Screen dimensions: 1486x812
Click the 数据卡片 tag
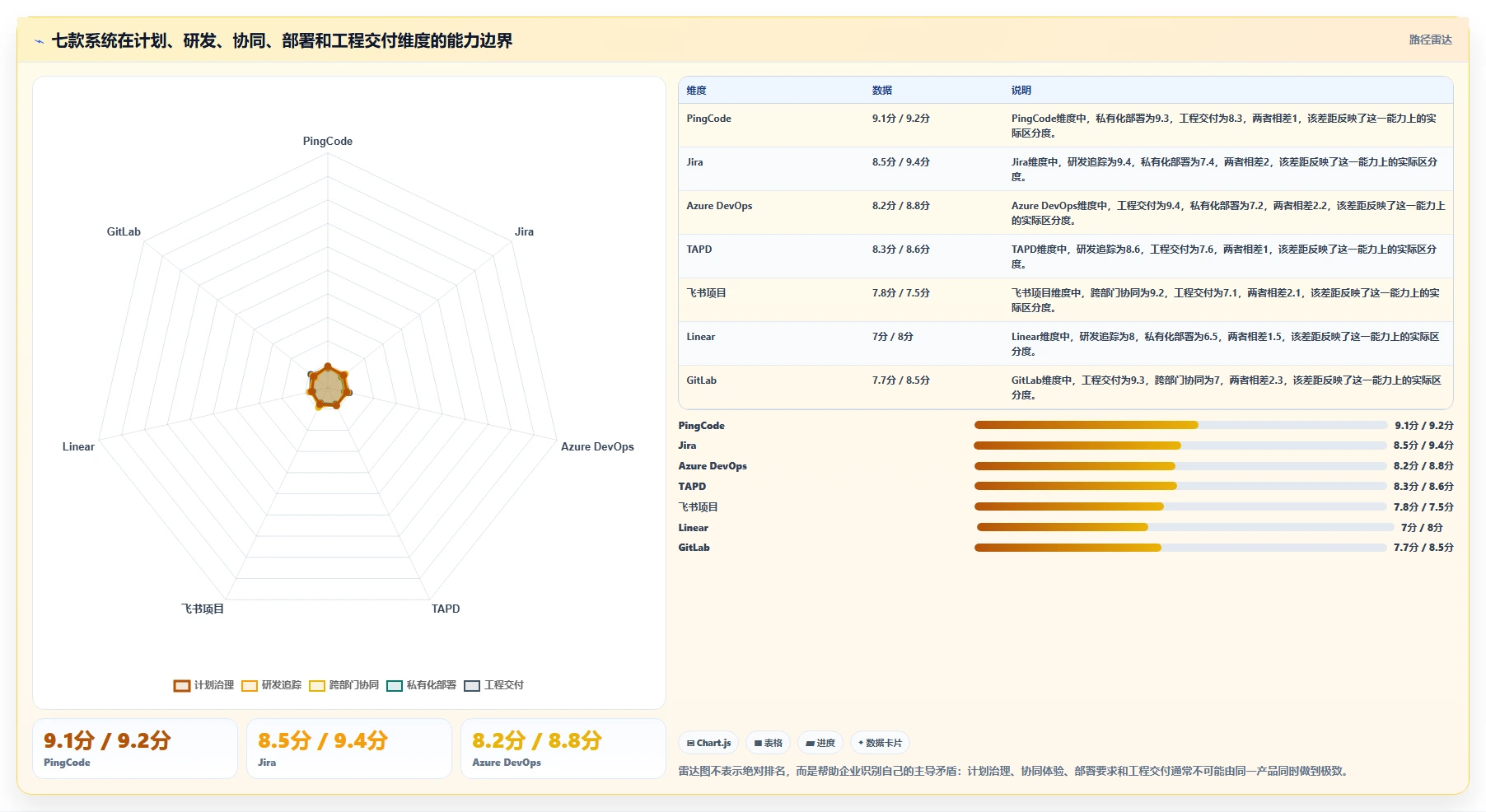[x=880, y=743]
